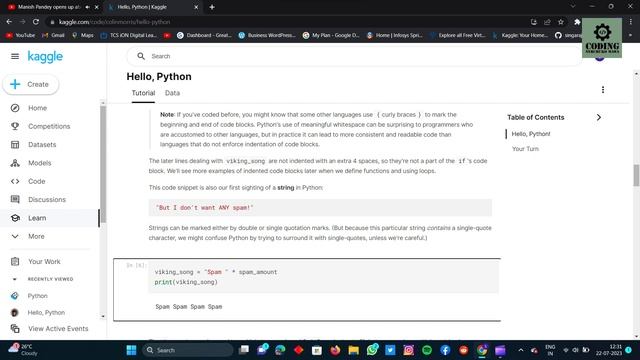The width and height of the screenshot is (640, 360).
Task: Open WhatsApp from the taskbar
Action: [372, 350]
